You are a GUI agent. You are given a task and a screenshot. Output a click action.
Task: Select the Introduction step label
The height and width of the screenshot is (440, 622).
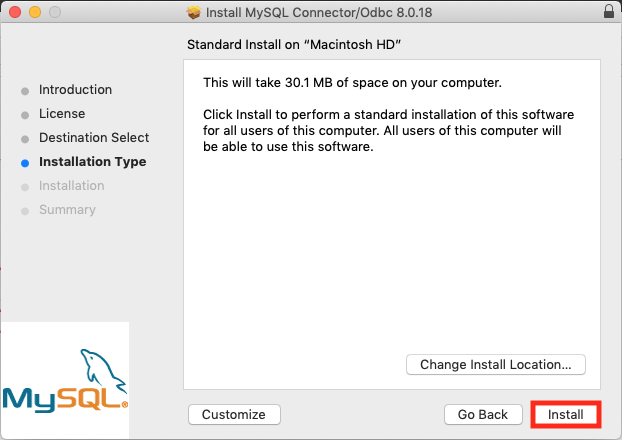click(x=75, y=90)
